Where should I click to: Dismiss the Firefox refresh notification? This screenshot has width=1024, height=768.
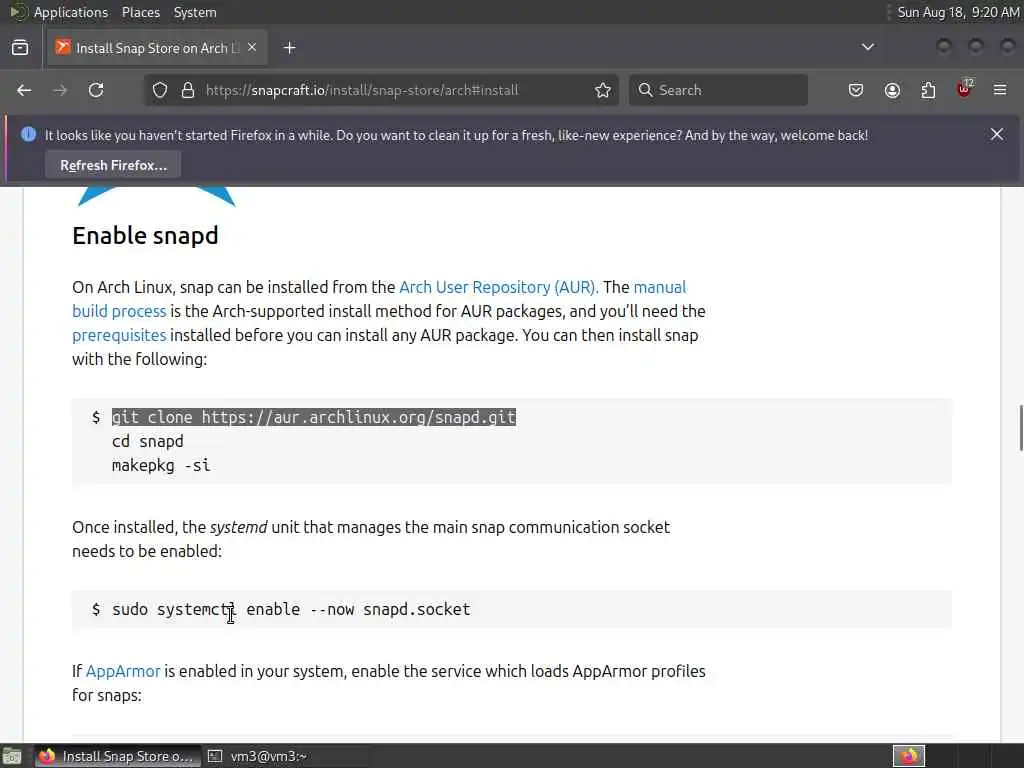[x=997, y=135]
